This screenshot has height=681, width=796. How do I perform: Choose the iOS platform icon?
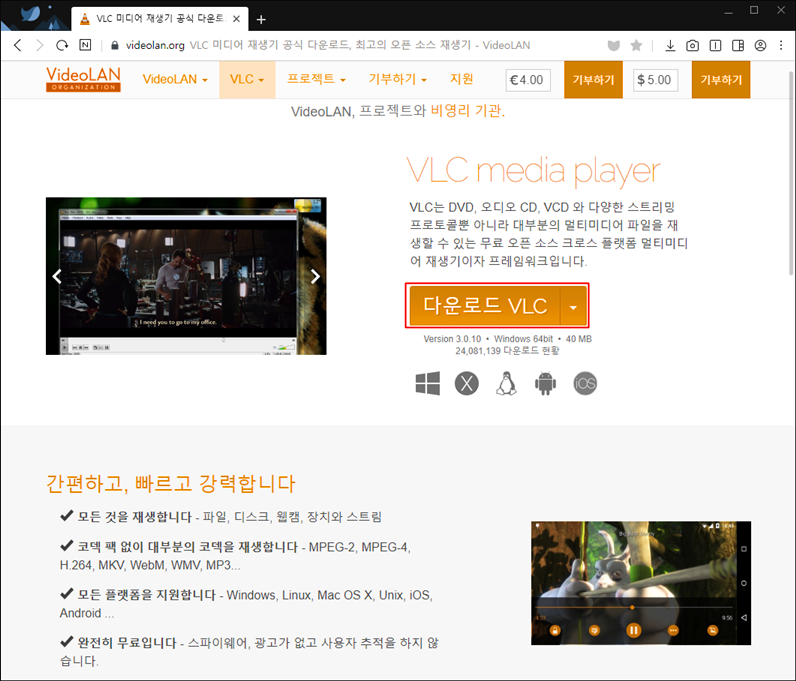point(585,383)
